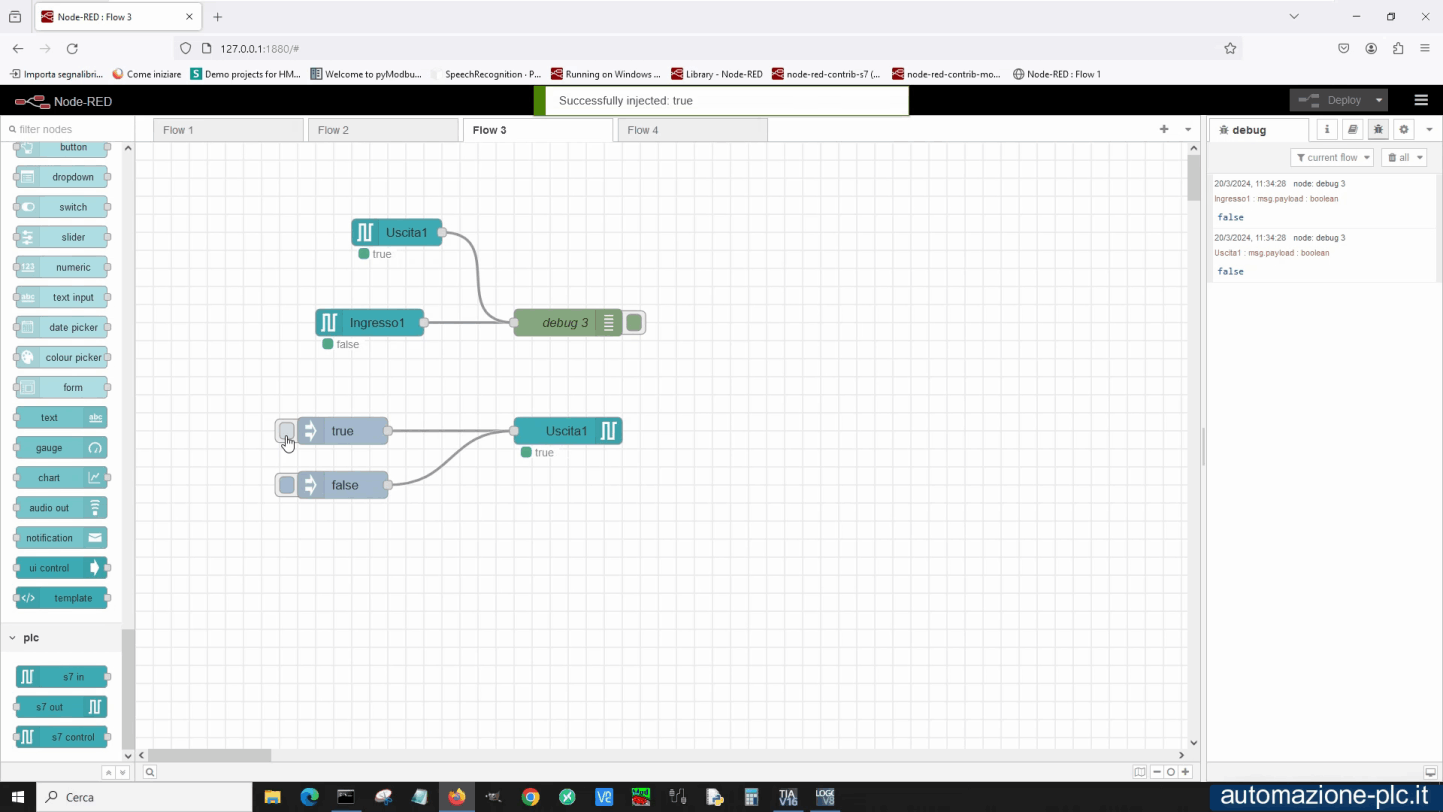Select the s7 in node from palette
This screenshot has width=1443, height=812.
coord(62,676)
